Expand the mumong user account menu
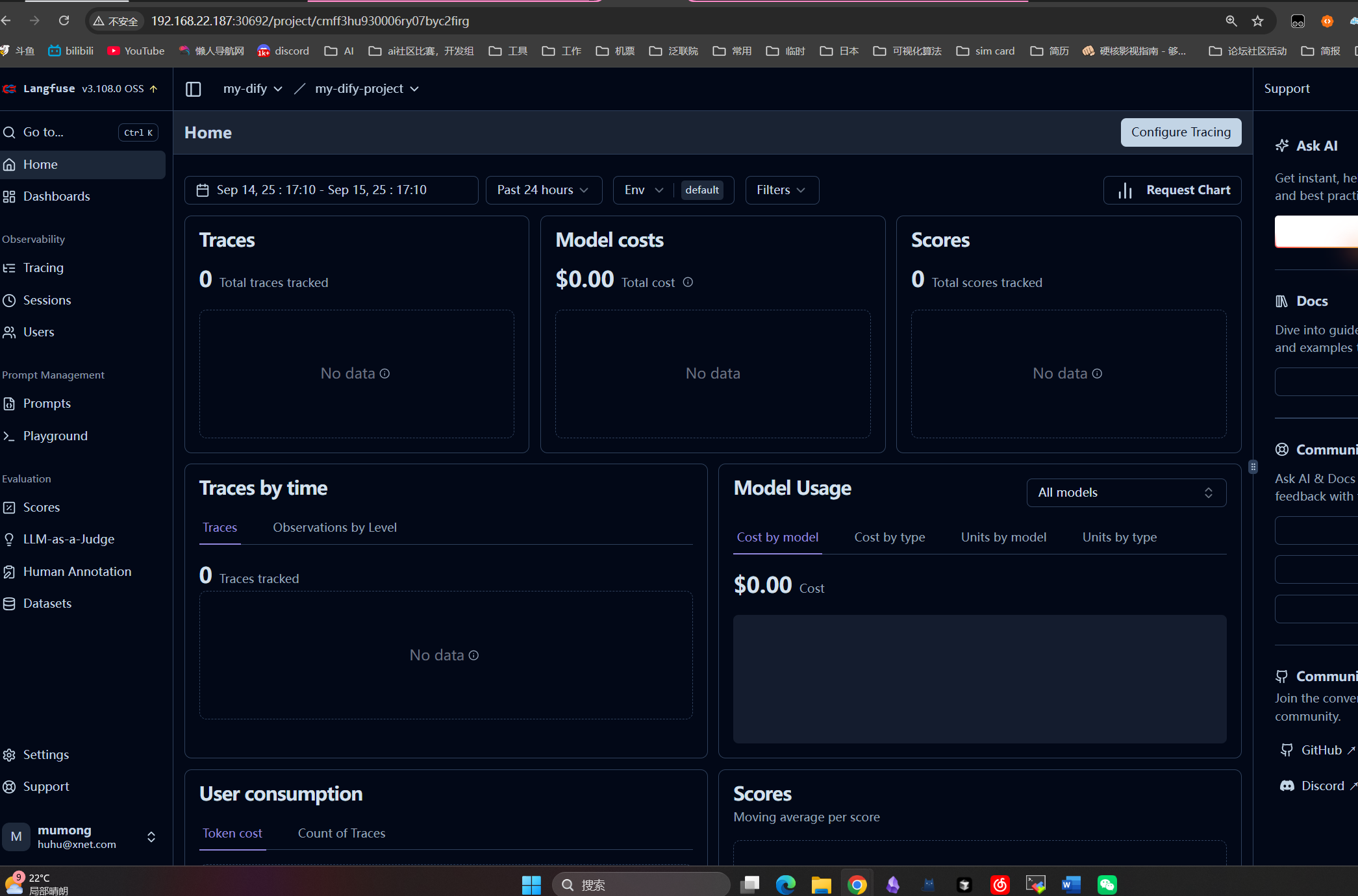Viewport: 1358px width, 896px height. [x=82, y=837]
